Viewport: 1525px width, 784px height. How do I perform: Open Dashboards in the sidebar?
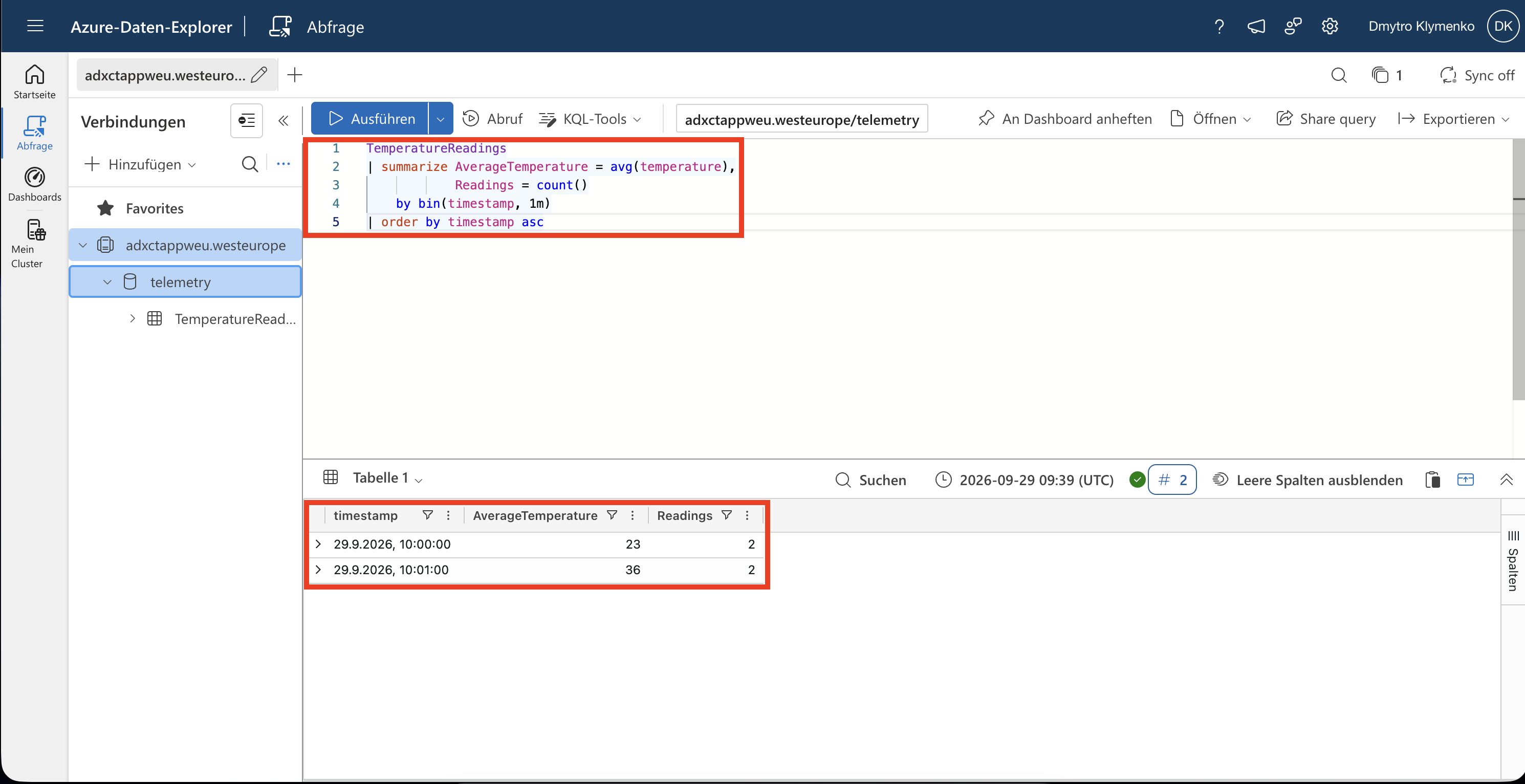coord(34,184)
